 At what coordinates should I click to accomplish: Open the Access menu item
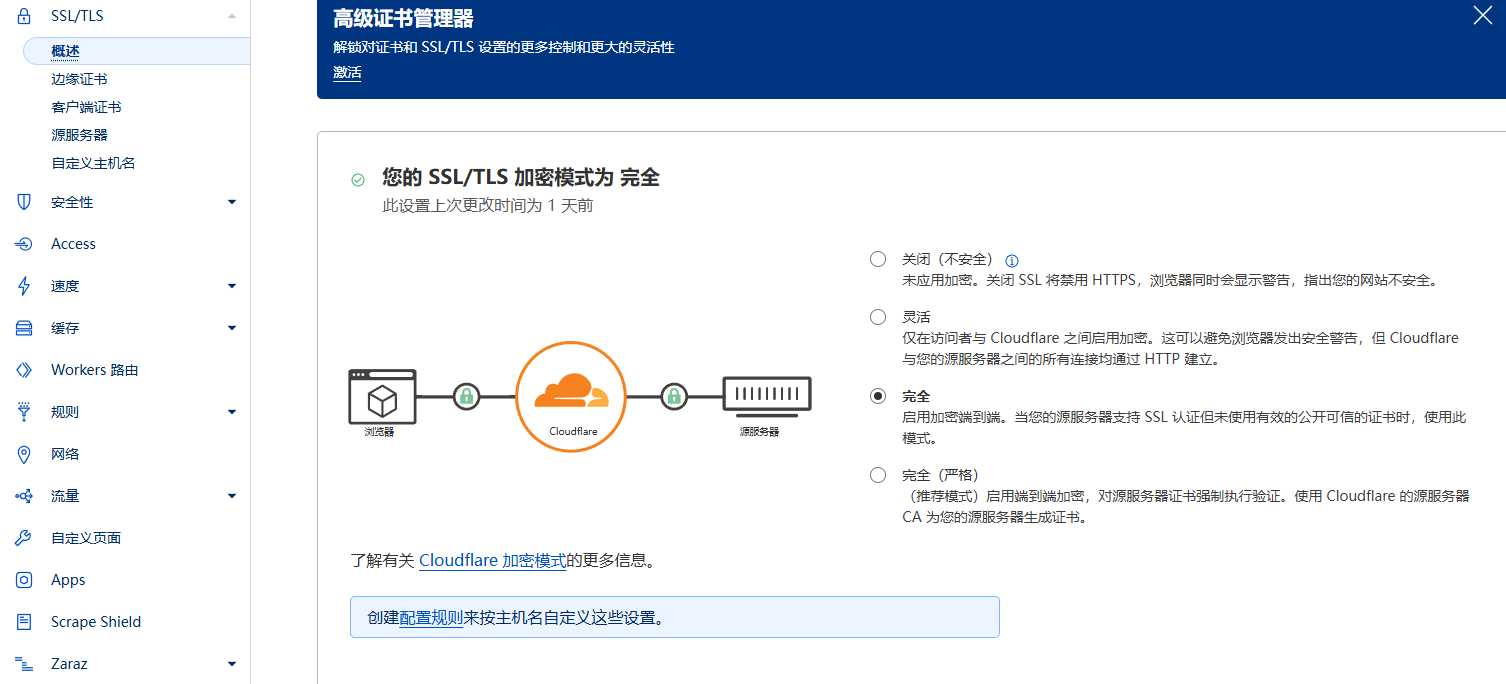point(73,244)
